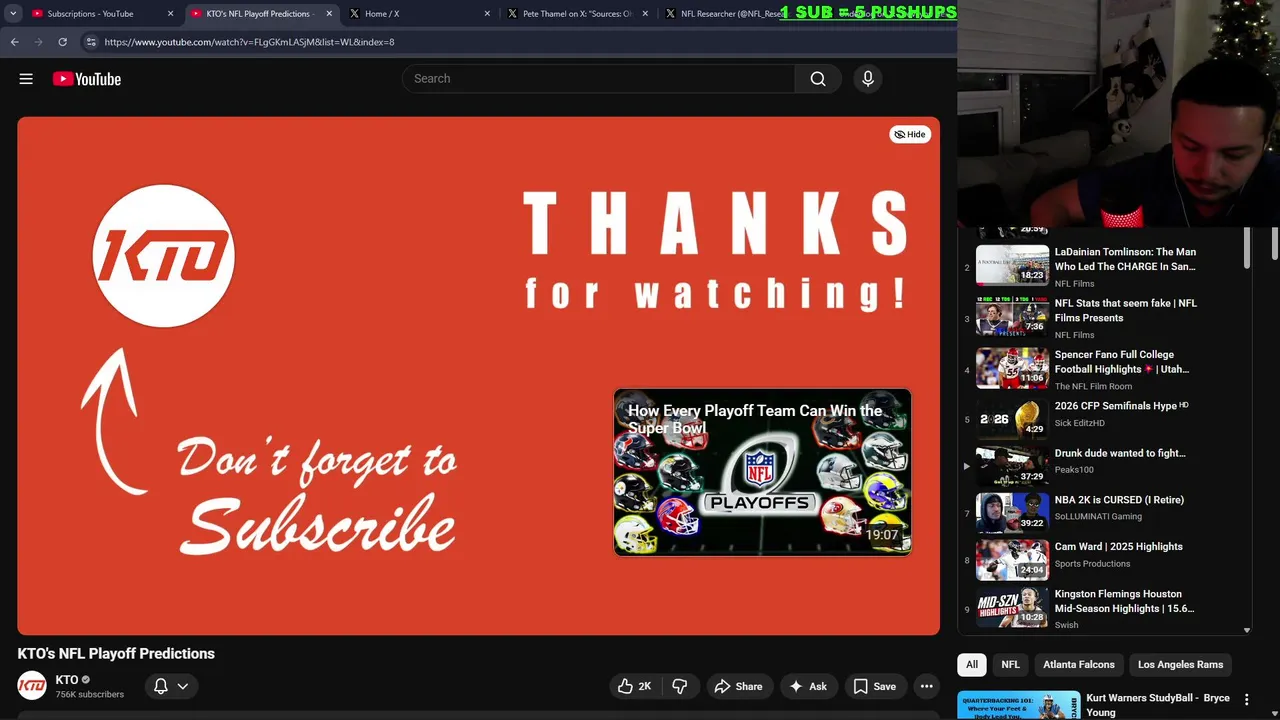The height and width of the screenshot is (720, 1280).
Task: Switch to Pete Thamel on X tab
Action: [577, 14]
